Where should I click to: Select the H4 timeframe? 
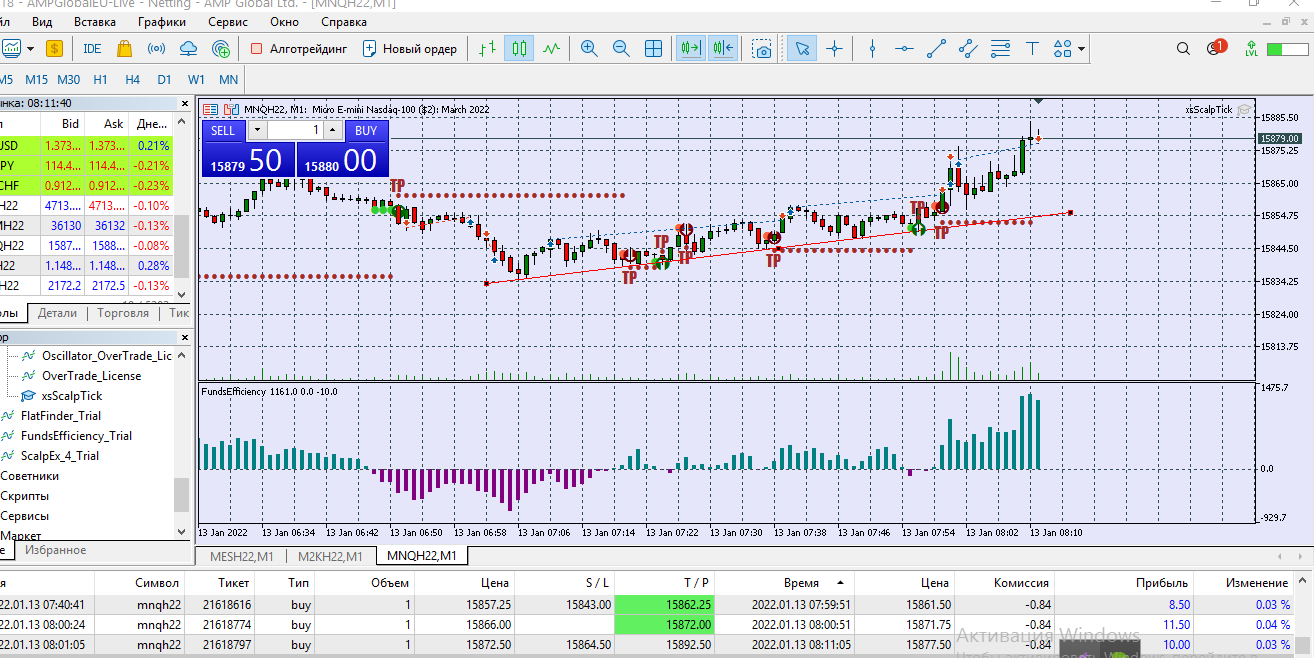point(132,79)
